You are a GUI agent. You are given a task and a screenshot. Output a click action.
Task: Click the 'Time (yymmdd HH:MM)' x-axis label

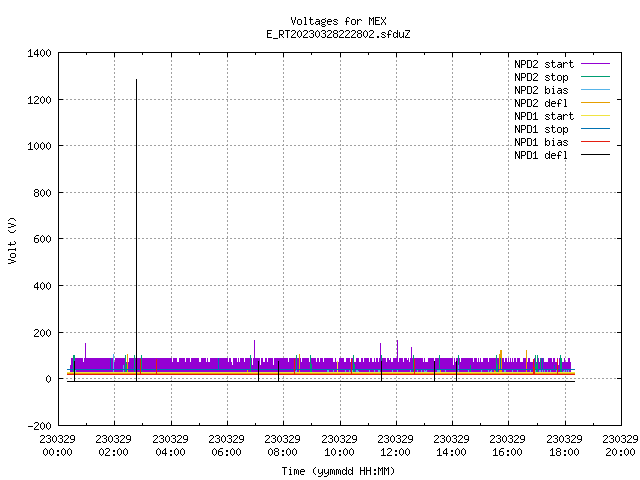[338, 471]
